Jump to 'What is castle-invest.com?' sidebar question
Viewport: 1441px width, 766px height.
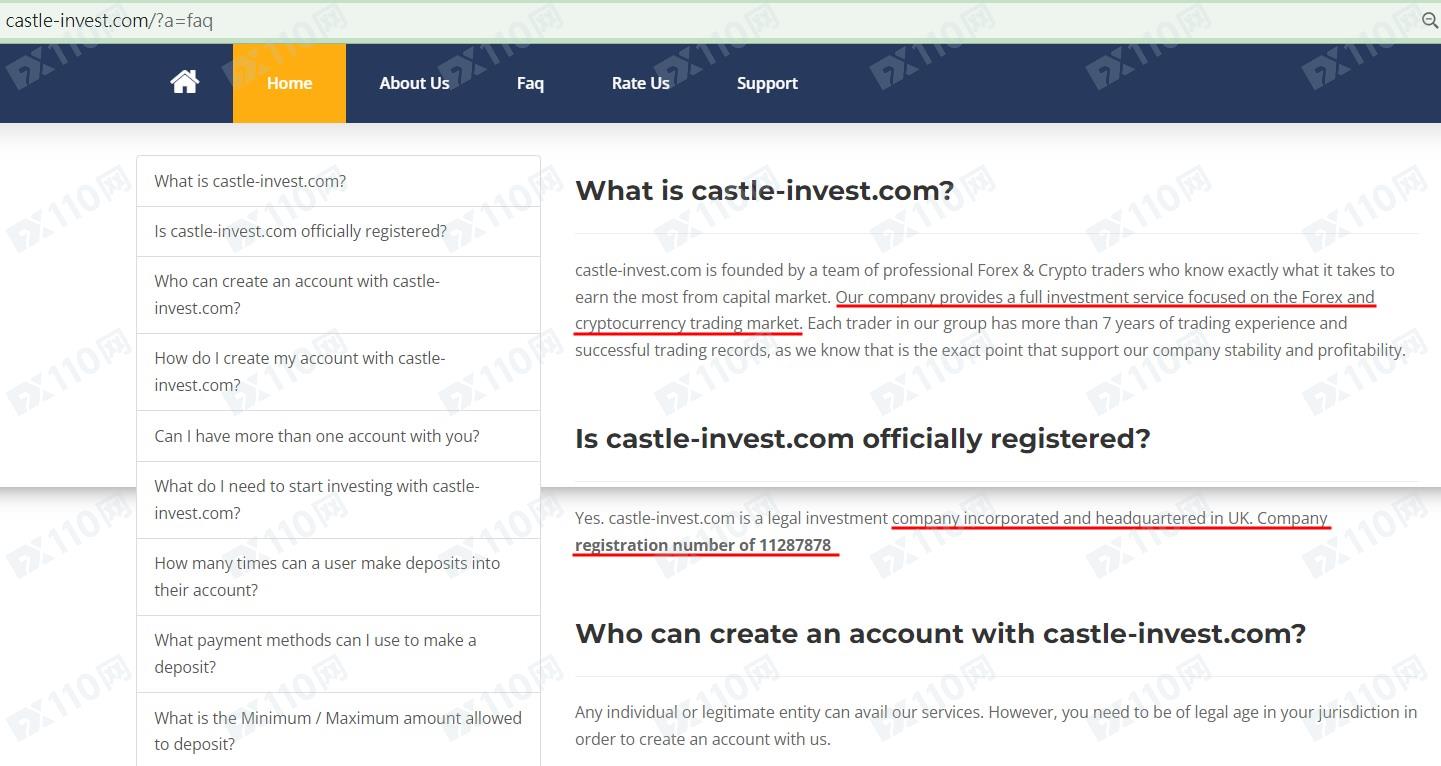tap(250, 181)
